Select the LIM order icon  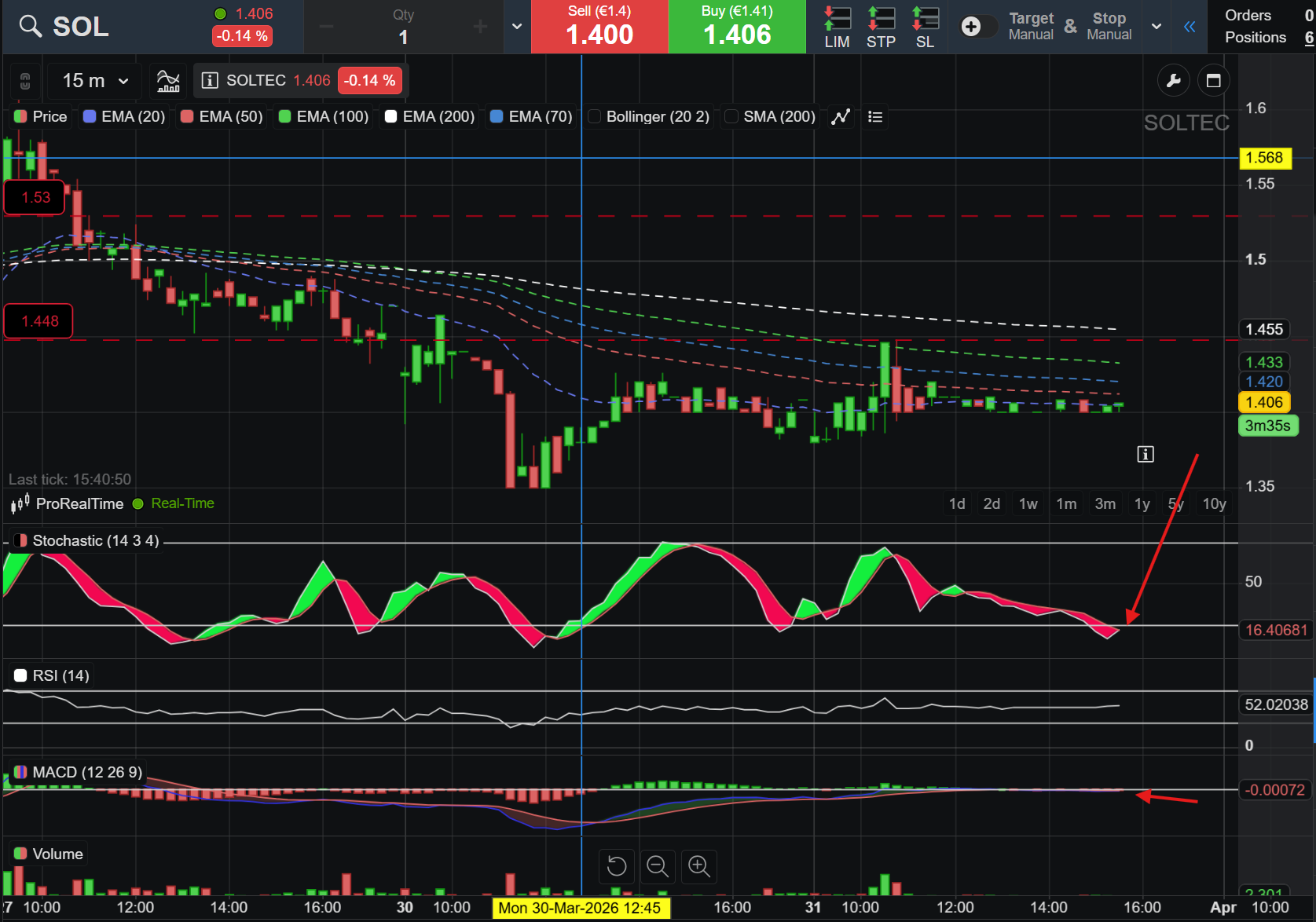837,27
